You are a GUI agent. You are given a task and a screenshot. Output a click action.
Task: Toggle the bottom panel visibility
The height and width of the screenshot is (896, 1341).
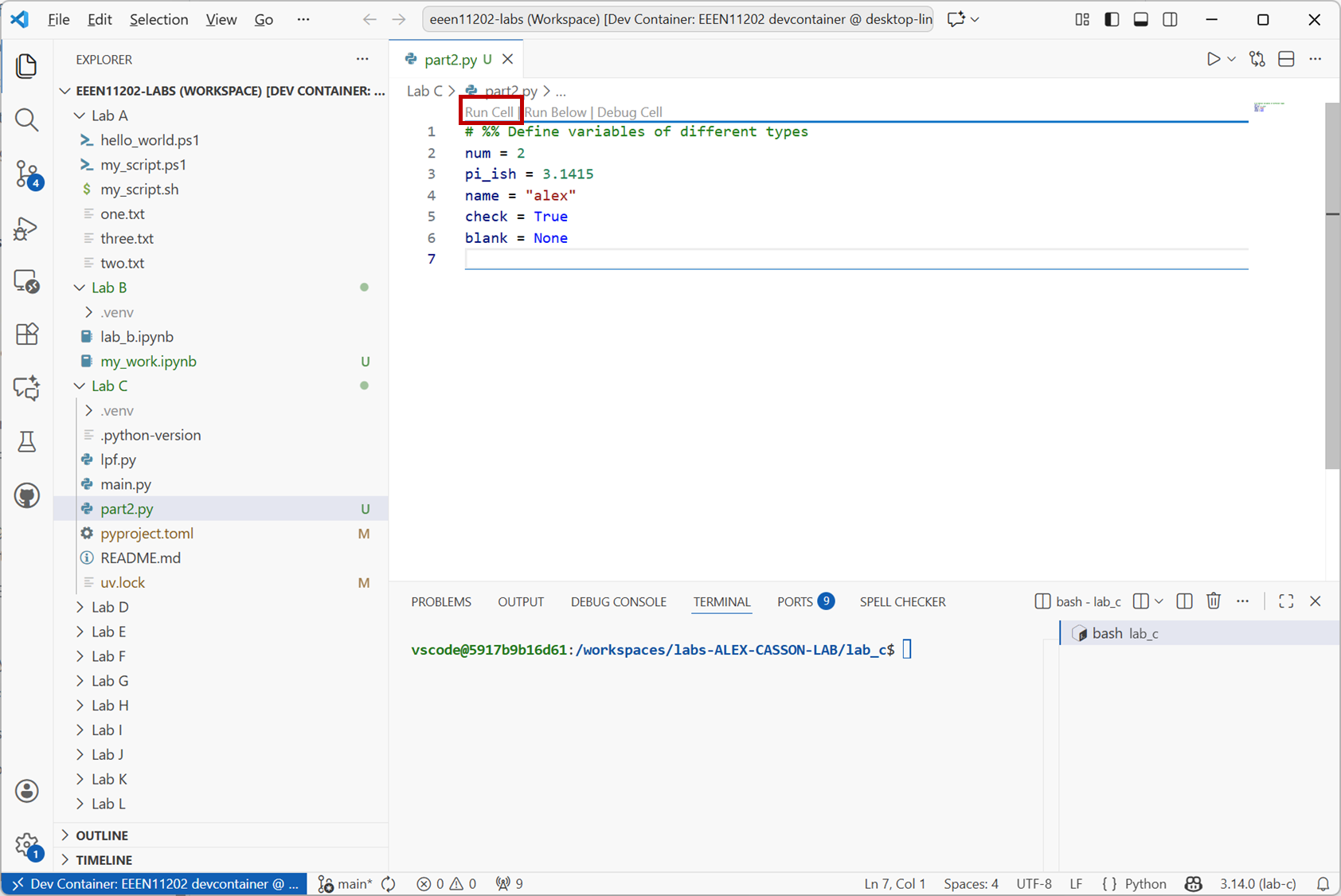(x=1140, y=20)
